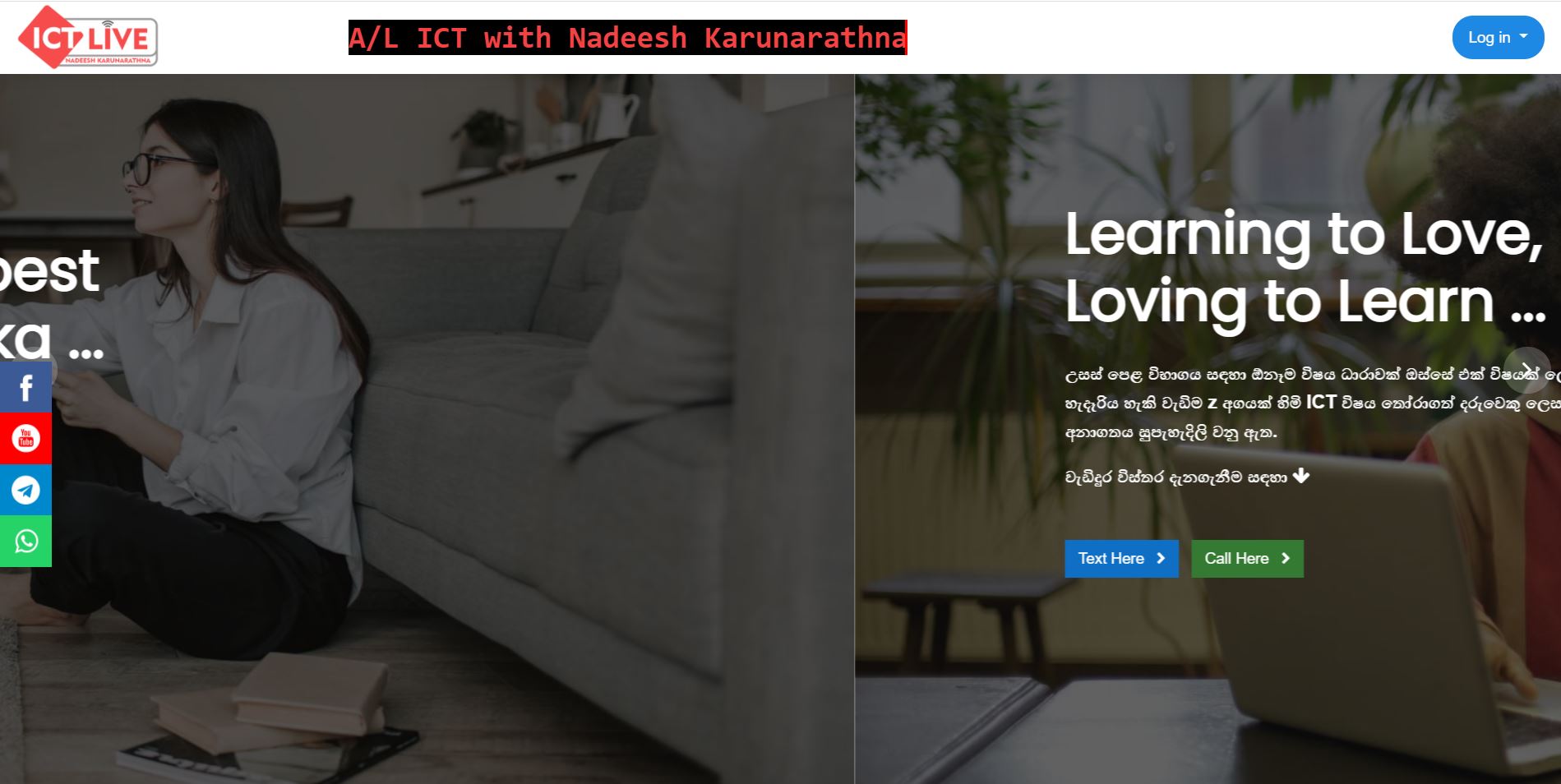Advance carousel with the next slide arrow
The width and height of the screenshot is (1561, 784).
point(1526,370)
